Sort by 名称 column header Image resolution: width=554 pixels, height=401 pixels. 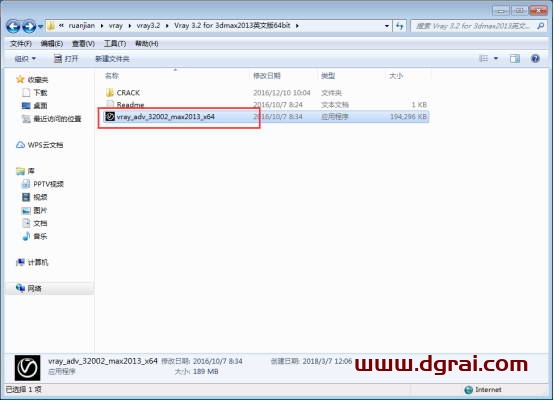pos(112,76)
